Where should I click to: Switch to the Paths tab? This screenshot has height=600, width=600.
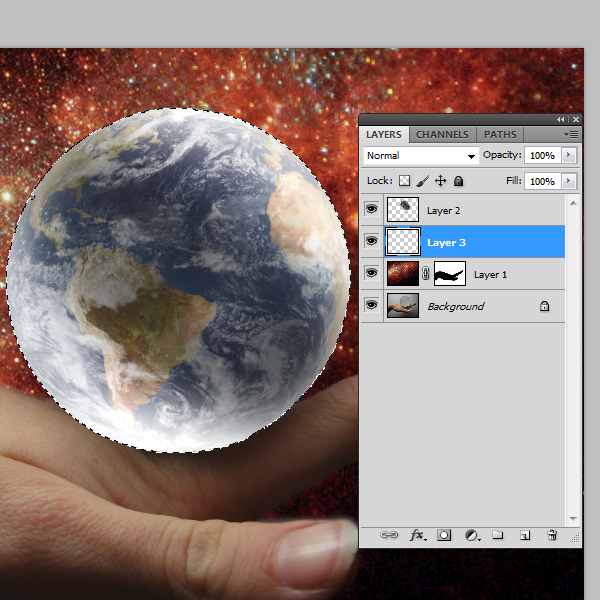point(500,135)
